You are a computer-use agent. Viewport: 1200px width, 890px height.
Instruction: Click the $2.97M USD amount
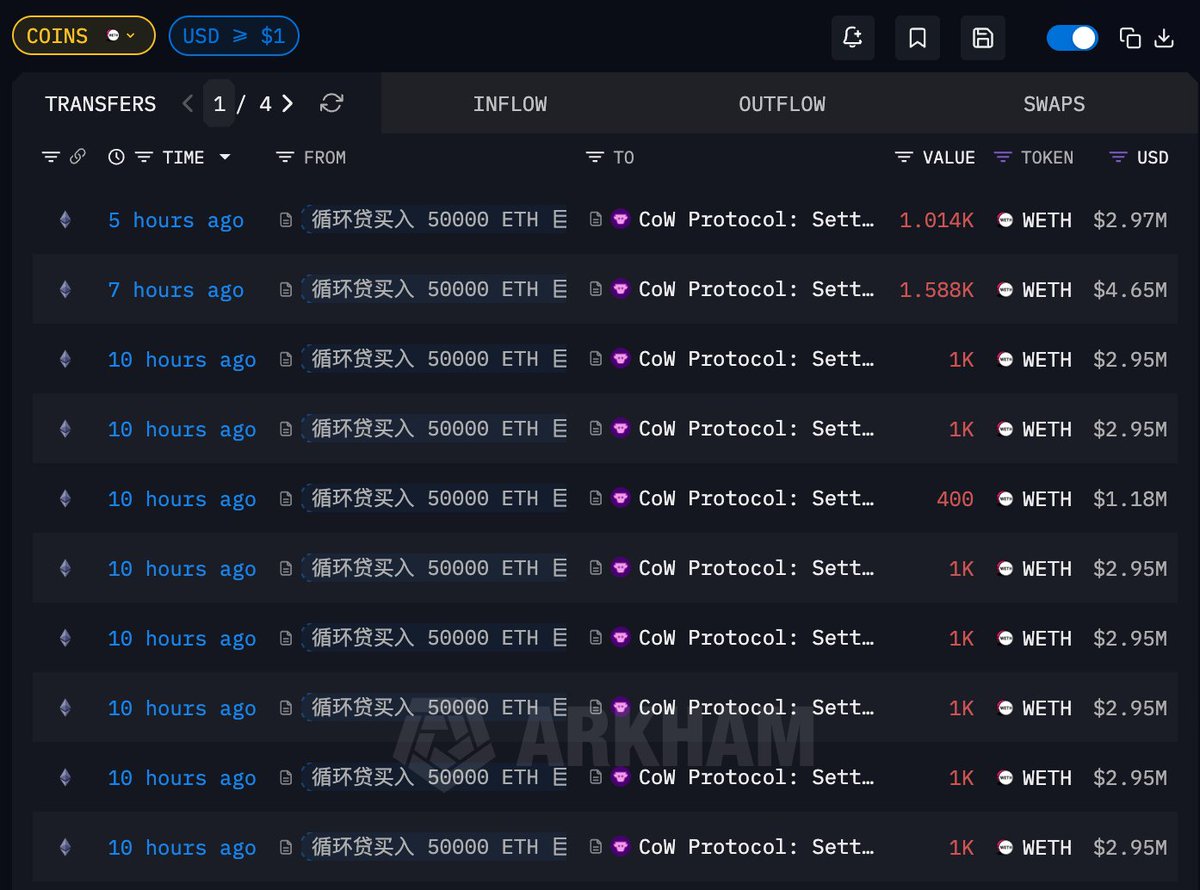tap(1129, 220)
